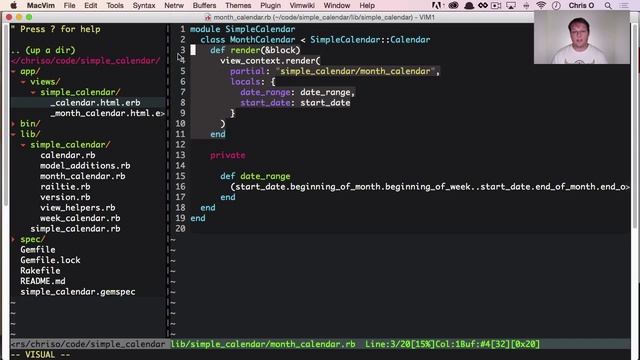Collapse the app/ folder in tree
This screenshot has width=640, height=360.
pyautogui.click(x=13, y=71)
